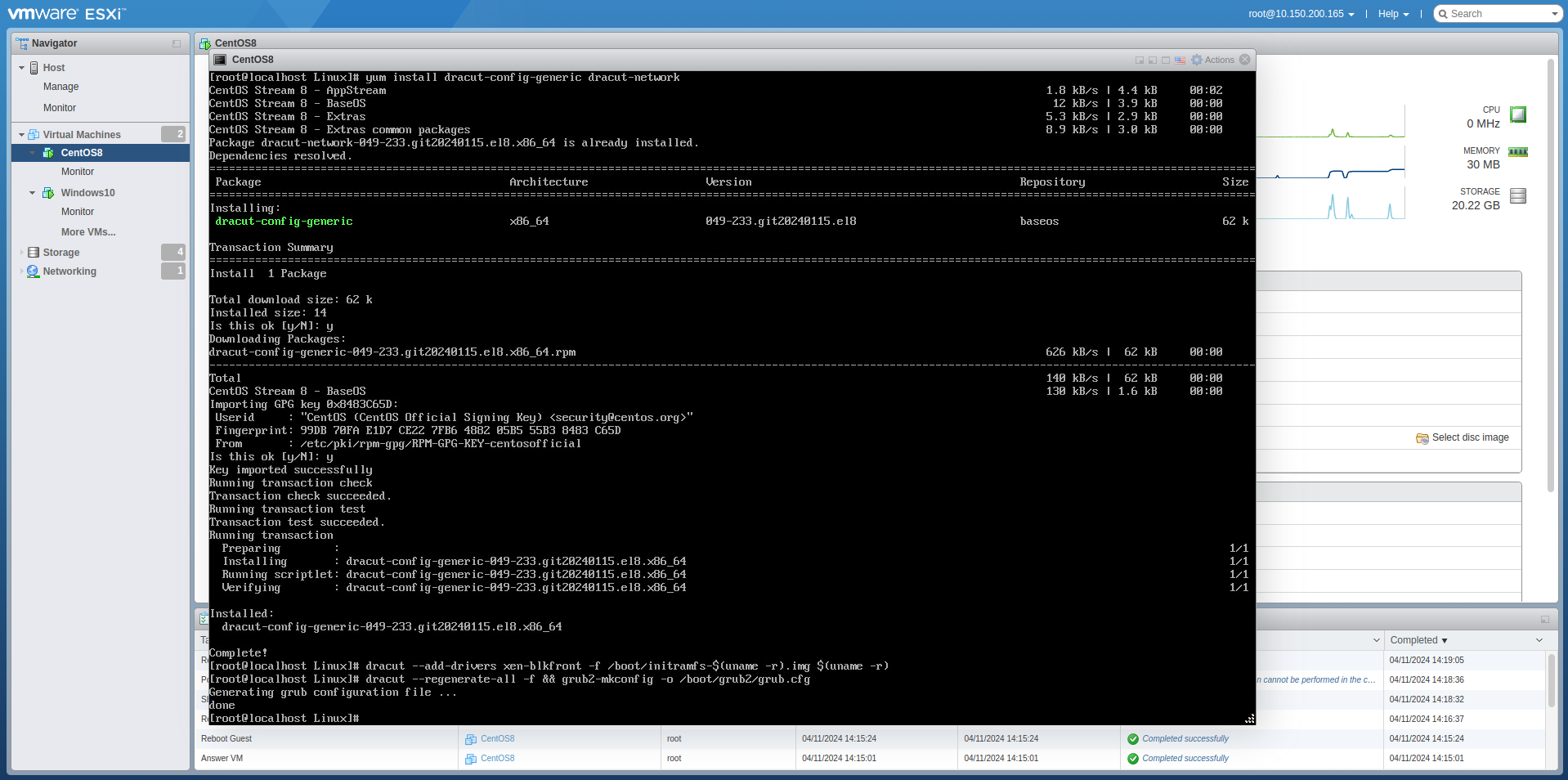Click the VMware ESXi logo
The width and height of the screenshot is (1568, 780).
click(67, 14)
